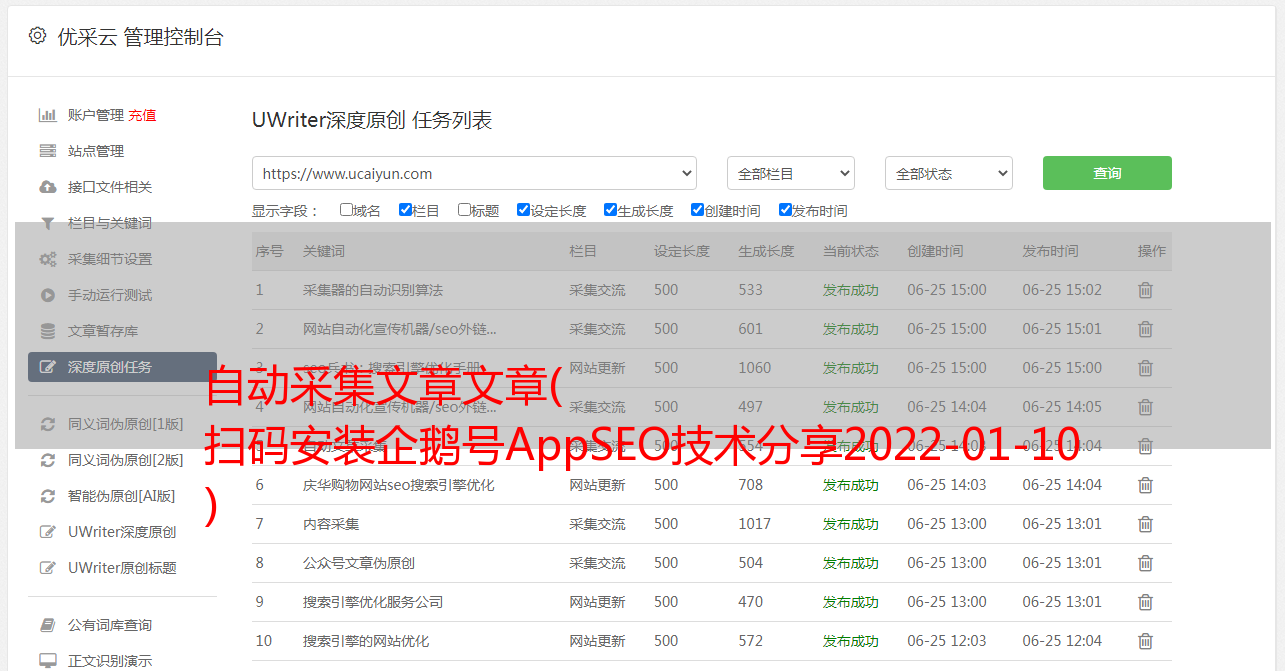Click the cloud upload icon for 接口文件相关

click(x=47, y=187)
